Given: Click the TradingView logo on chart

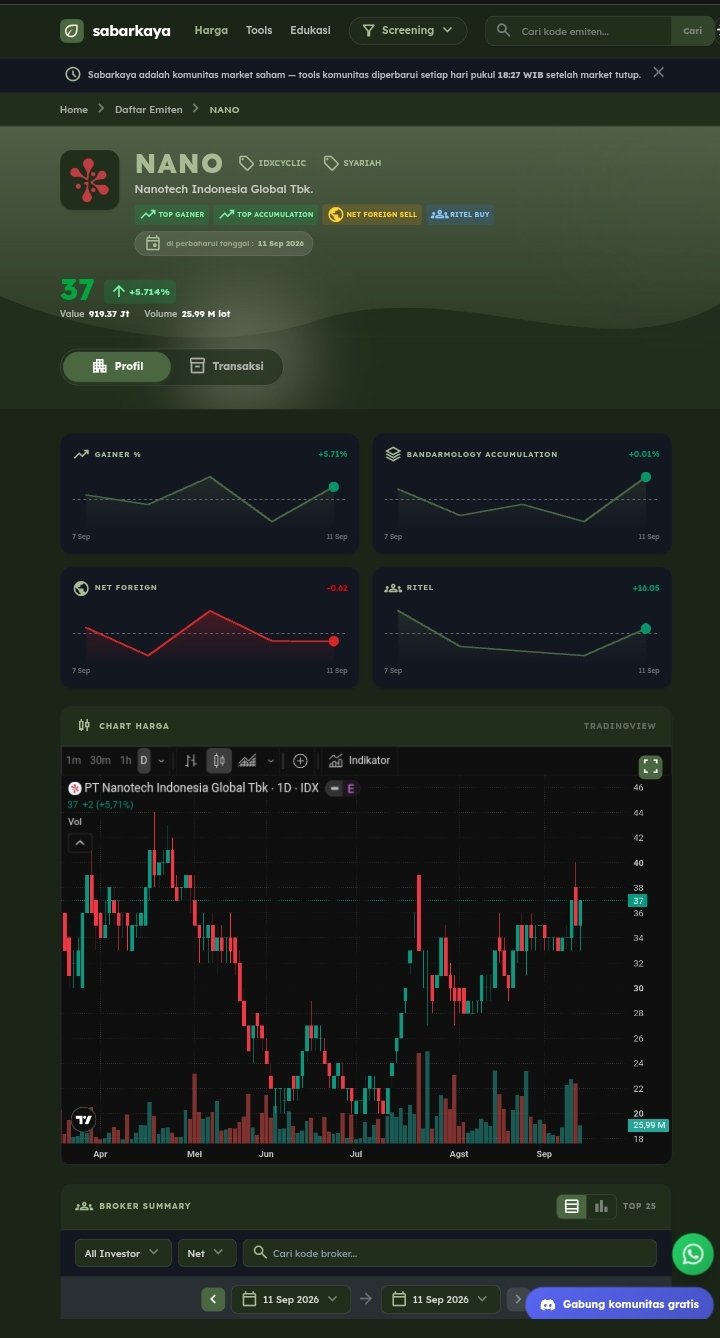Looking at the screenshot, I should click(84, 1120).
